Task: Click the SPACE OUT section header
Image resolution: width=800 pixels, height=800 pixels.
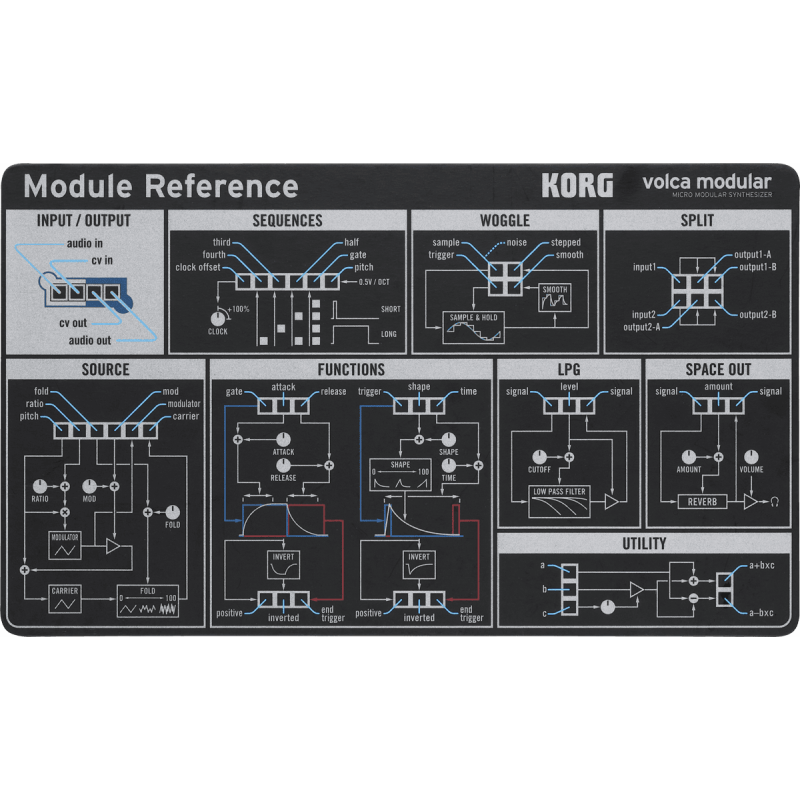Action: click(718, 369)
